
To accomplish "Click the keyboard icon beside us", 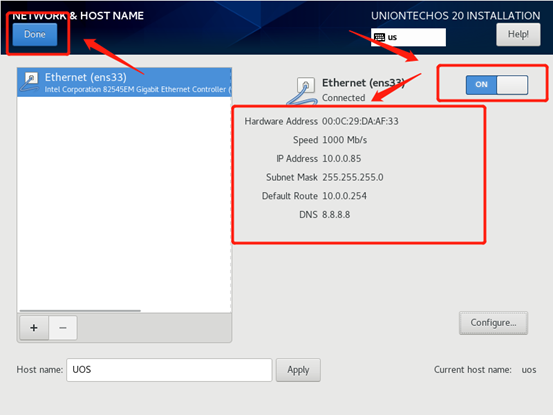I will click(x=379, y=37).
